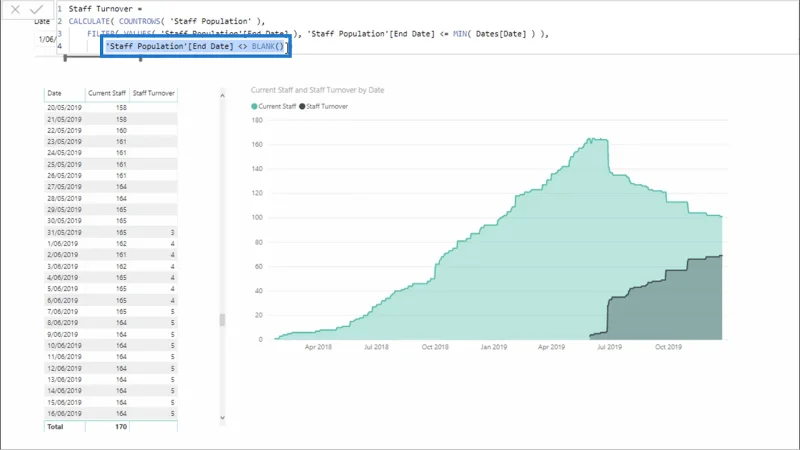Click the Apr 2019 axis label
This screenshot has height=450, width=800.
click(x=552, y=347)
